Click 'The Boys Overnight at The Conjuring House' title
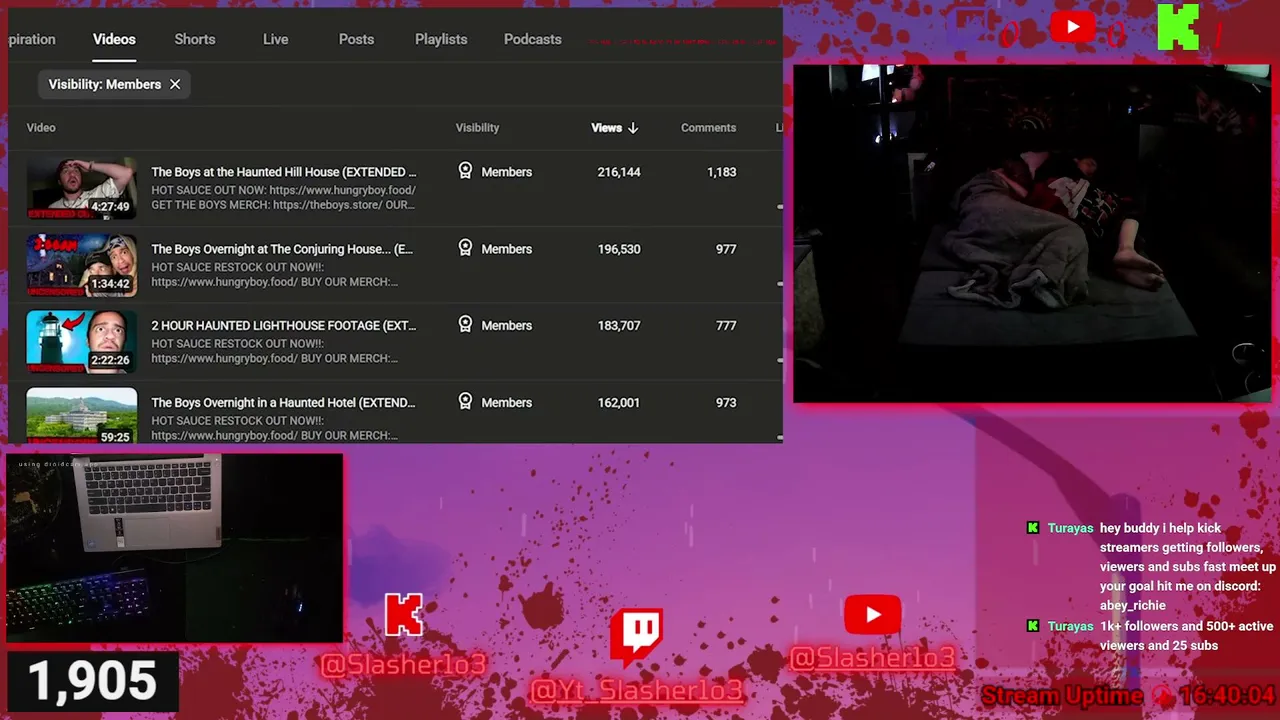The width and height of the screenshot is (1280, 720). 282,249
